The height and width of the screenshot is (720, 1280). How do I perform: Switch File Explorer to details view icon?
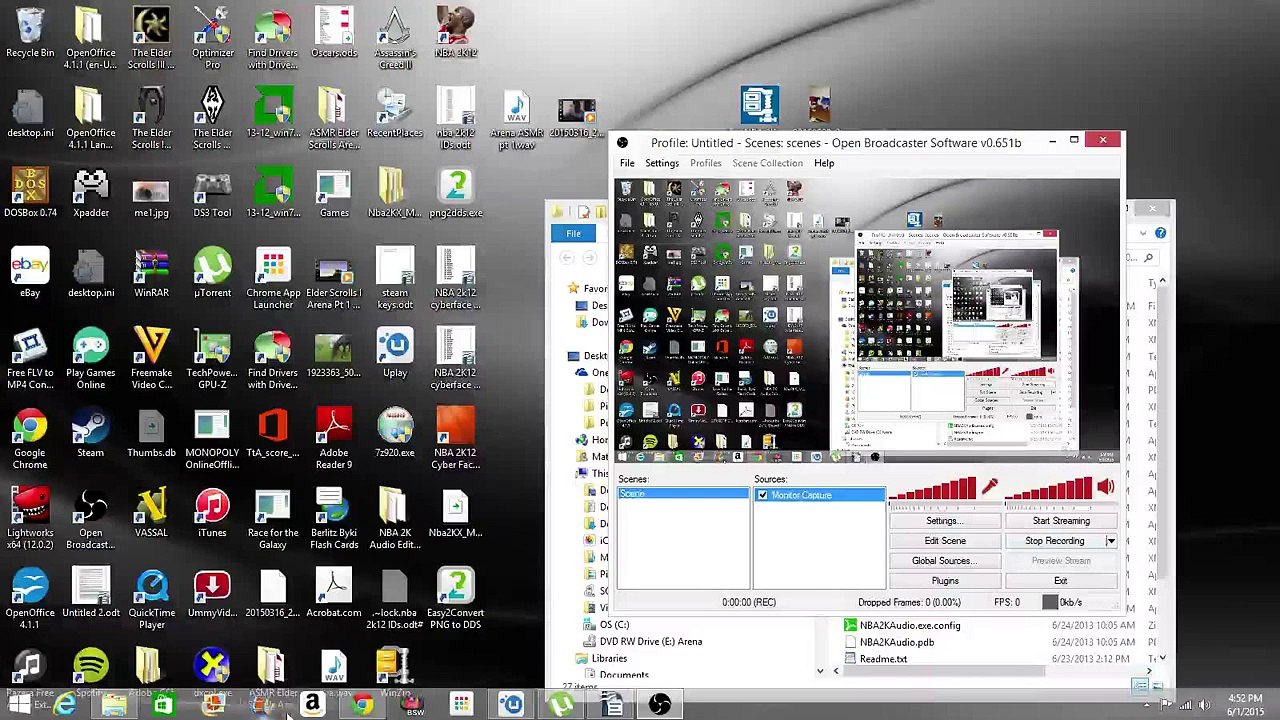pos(1140,686)
